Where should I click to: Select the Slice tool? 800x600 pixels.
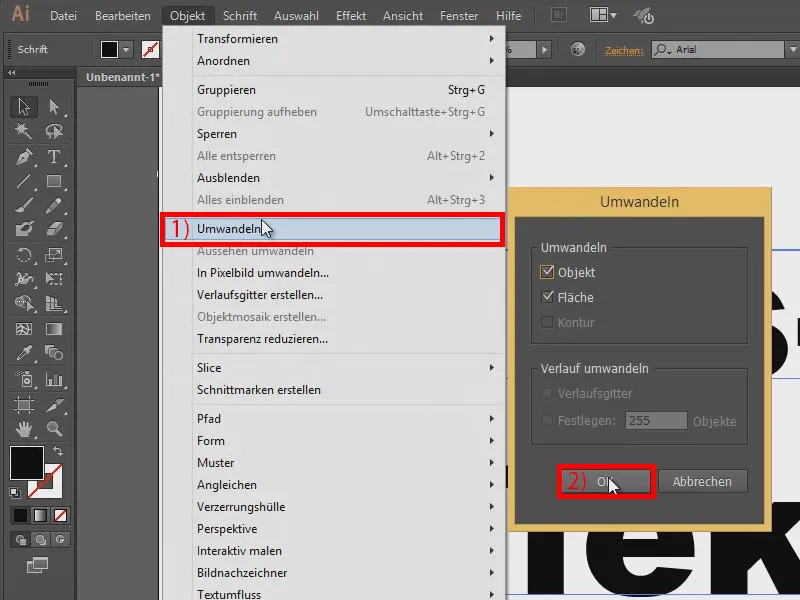pyautogui.click(x=54, y=405)
